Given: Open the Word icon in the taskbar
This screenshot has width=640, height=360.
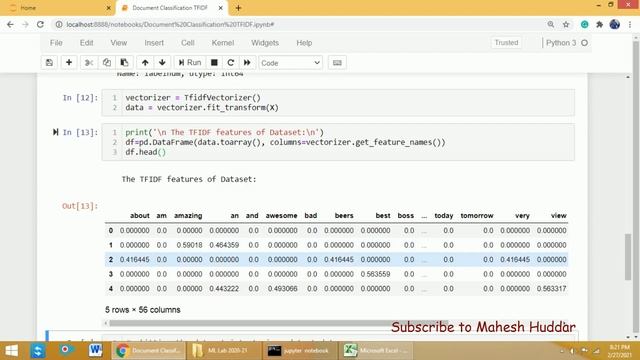Looking at the screenshot, I should (95, 351).
